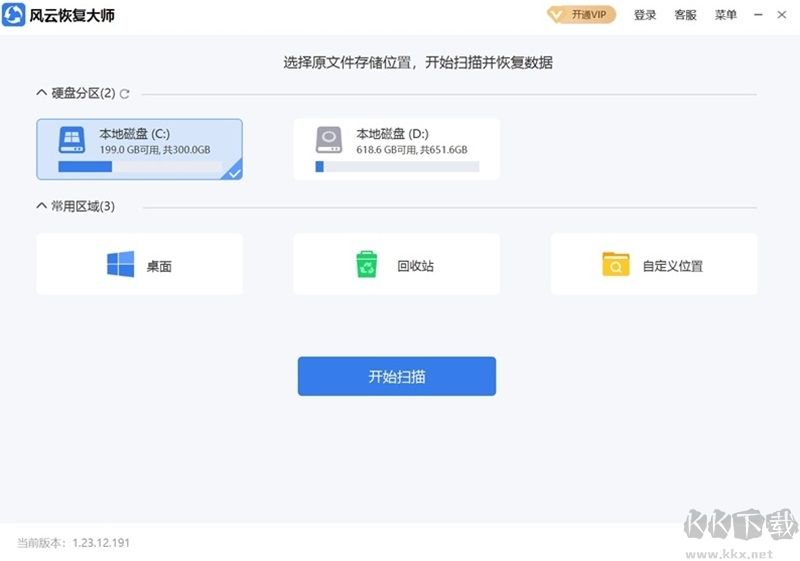Click the disk C usage progress bar

tap(140, 166)
